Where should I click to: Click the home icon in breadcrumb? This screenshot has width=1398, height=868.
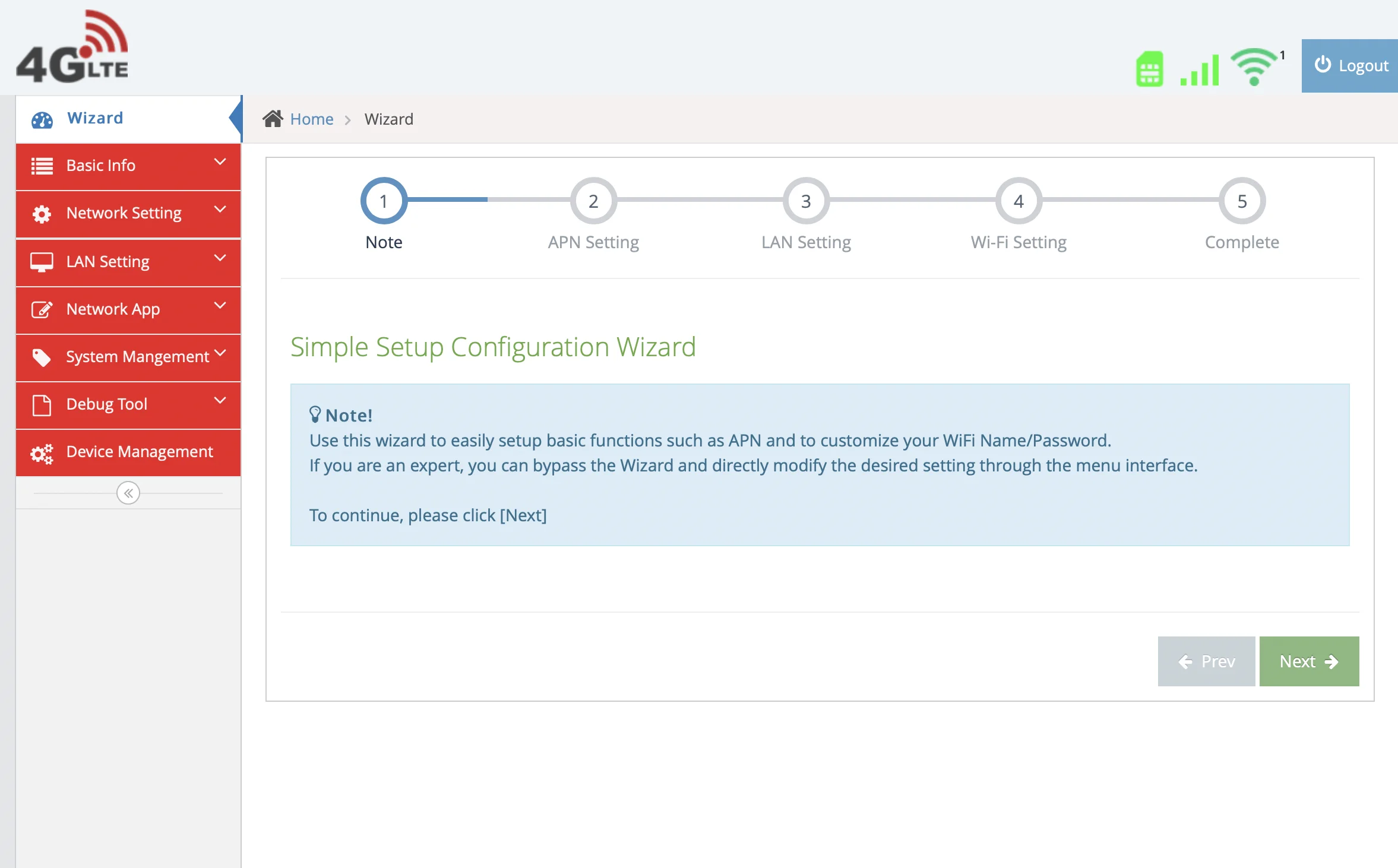pos(273,119)
